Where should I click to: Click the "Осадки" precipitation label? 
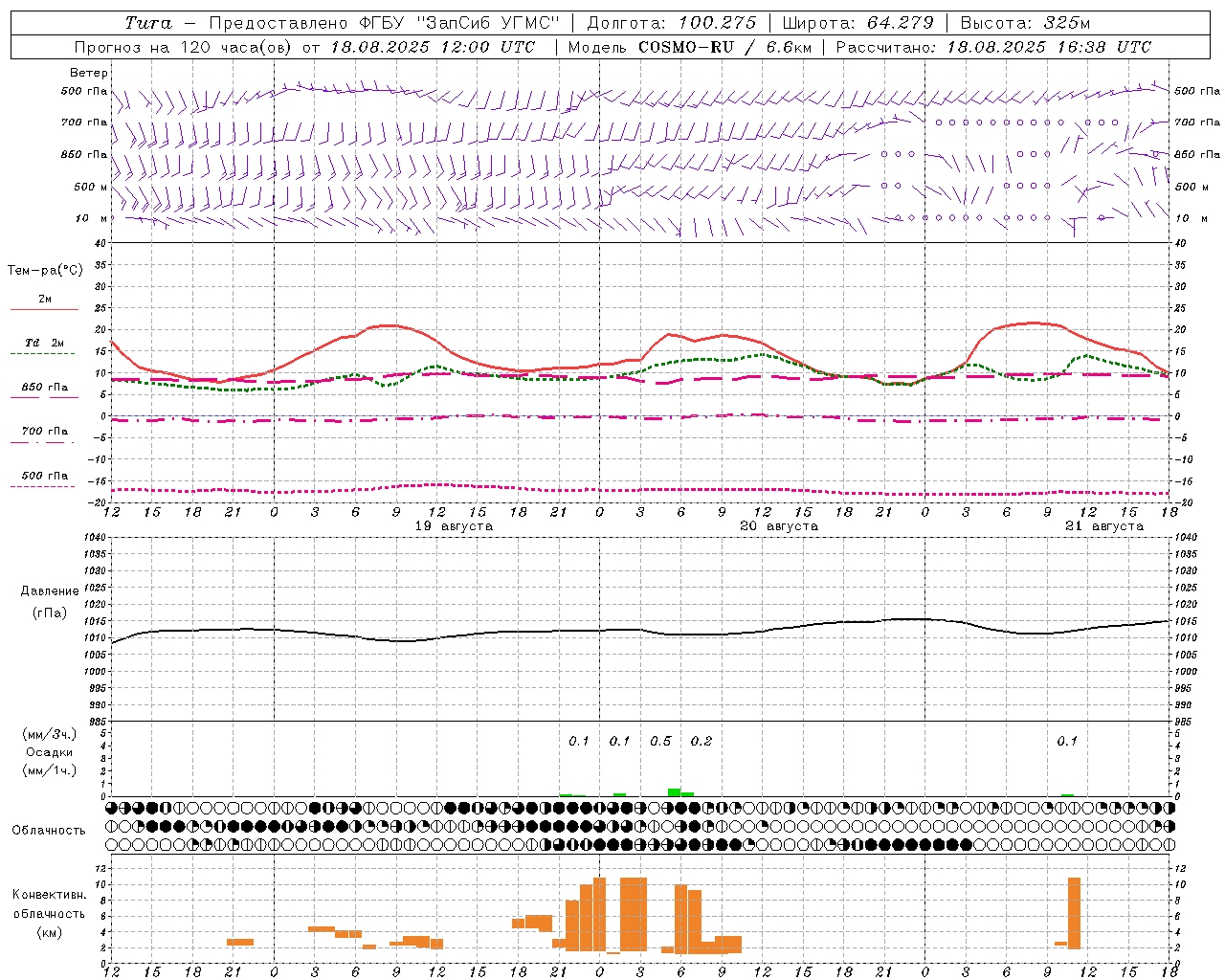tap(50, 752)
